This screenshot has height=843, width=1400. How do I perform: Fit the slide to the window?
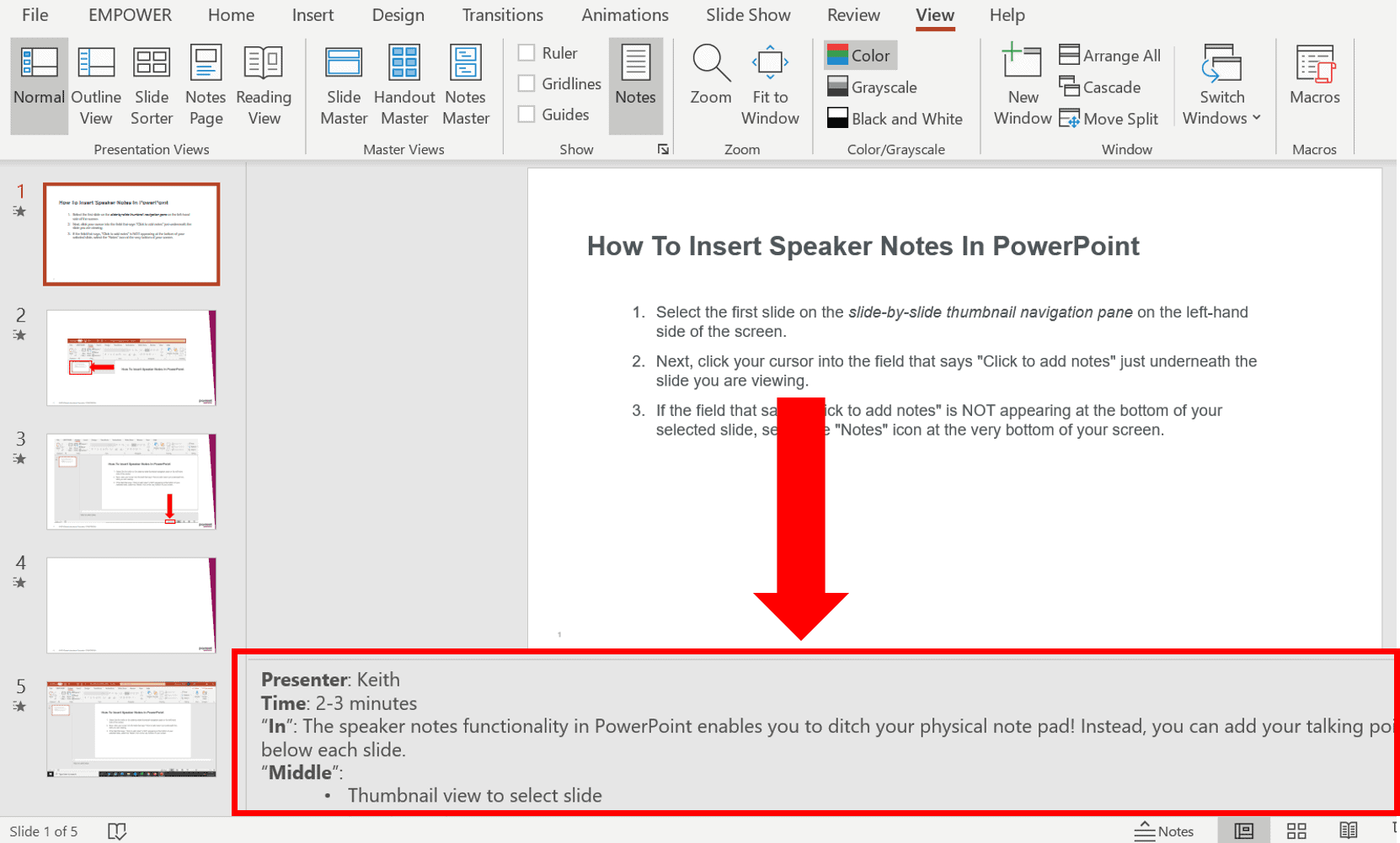769,84
